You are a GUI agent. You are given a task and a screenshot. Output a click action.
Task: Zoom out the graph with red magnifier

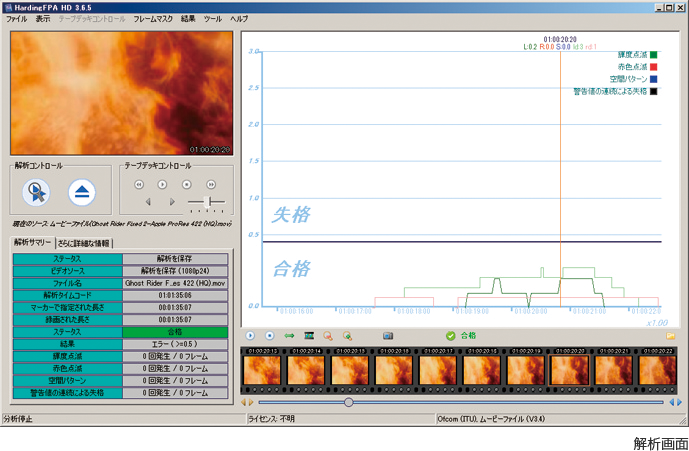(x=328, y=336)
